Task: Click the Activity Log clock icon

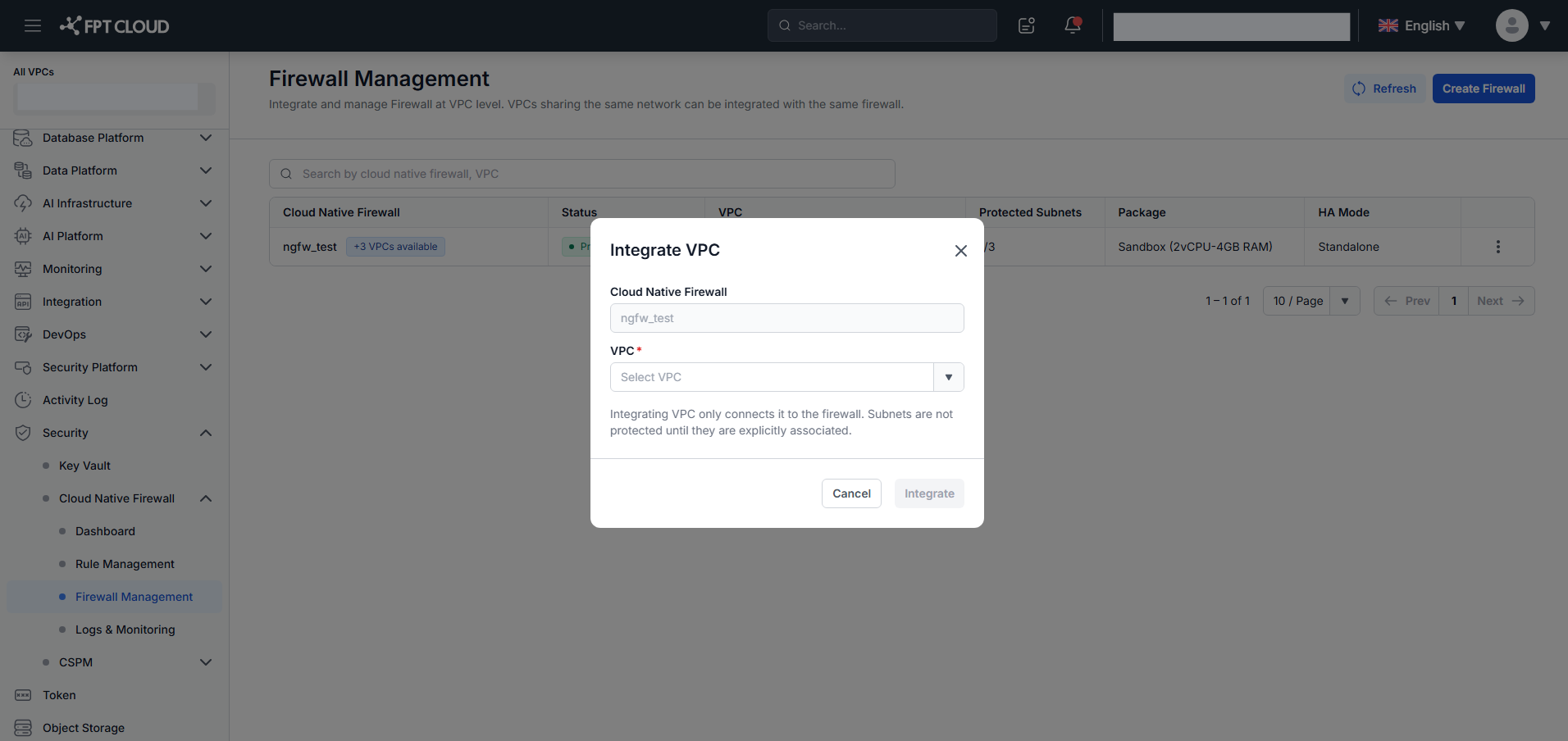Action: click(x=23, y=400)
